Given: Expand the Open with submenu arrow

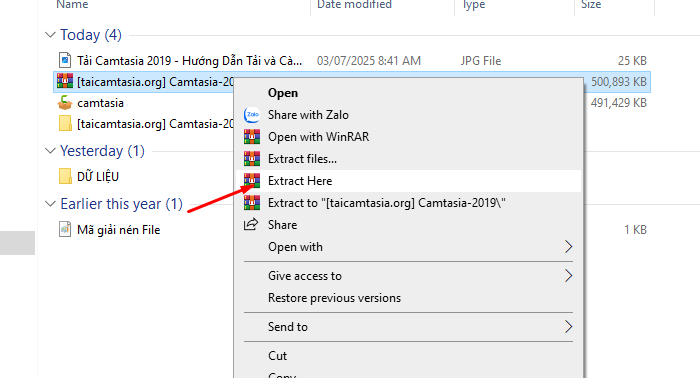Looking at the screenshot, I should click(568, 246).
